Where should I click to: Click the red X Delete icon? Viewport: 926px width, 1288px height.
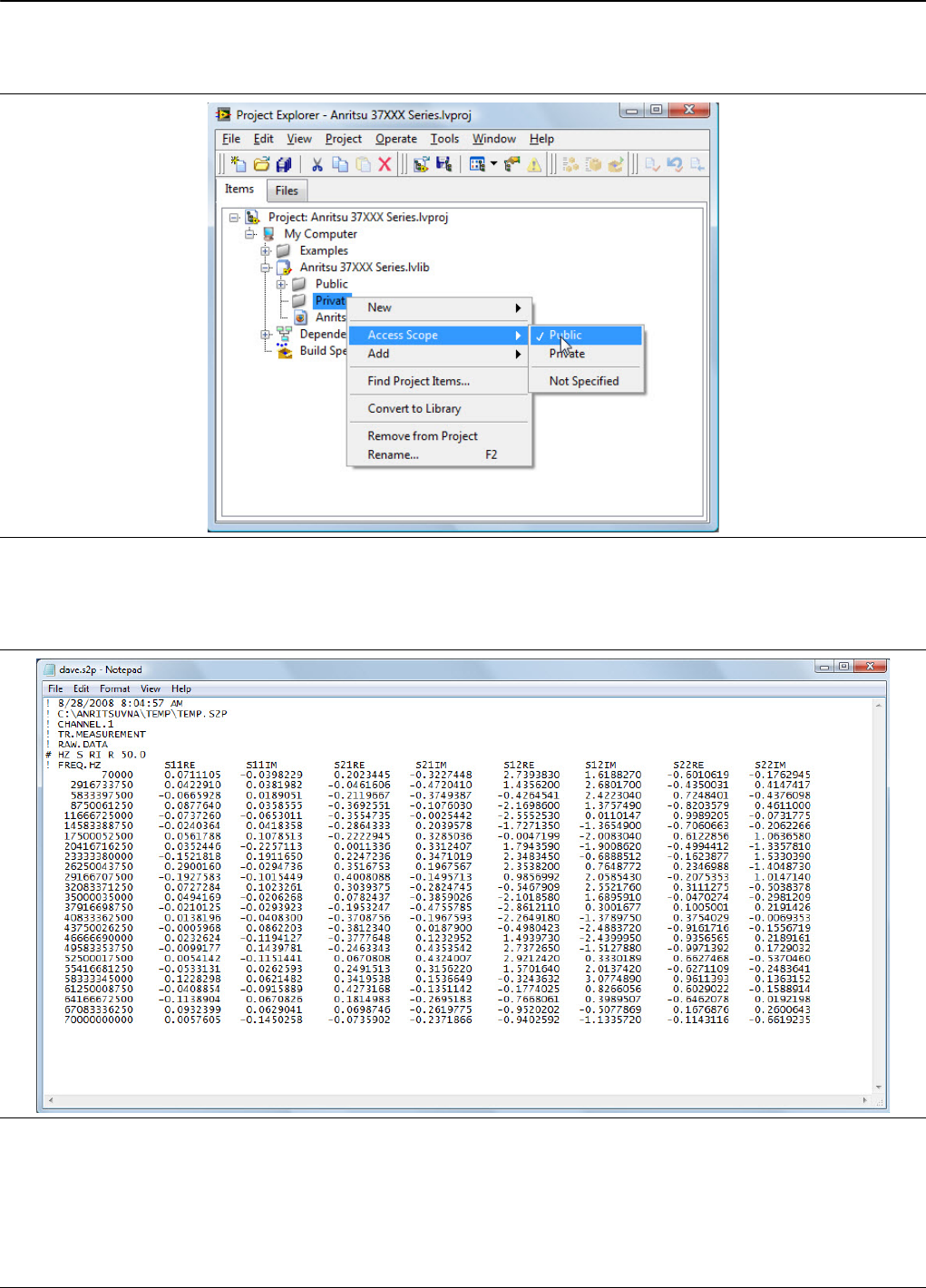coord(385,164)
